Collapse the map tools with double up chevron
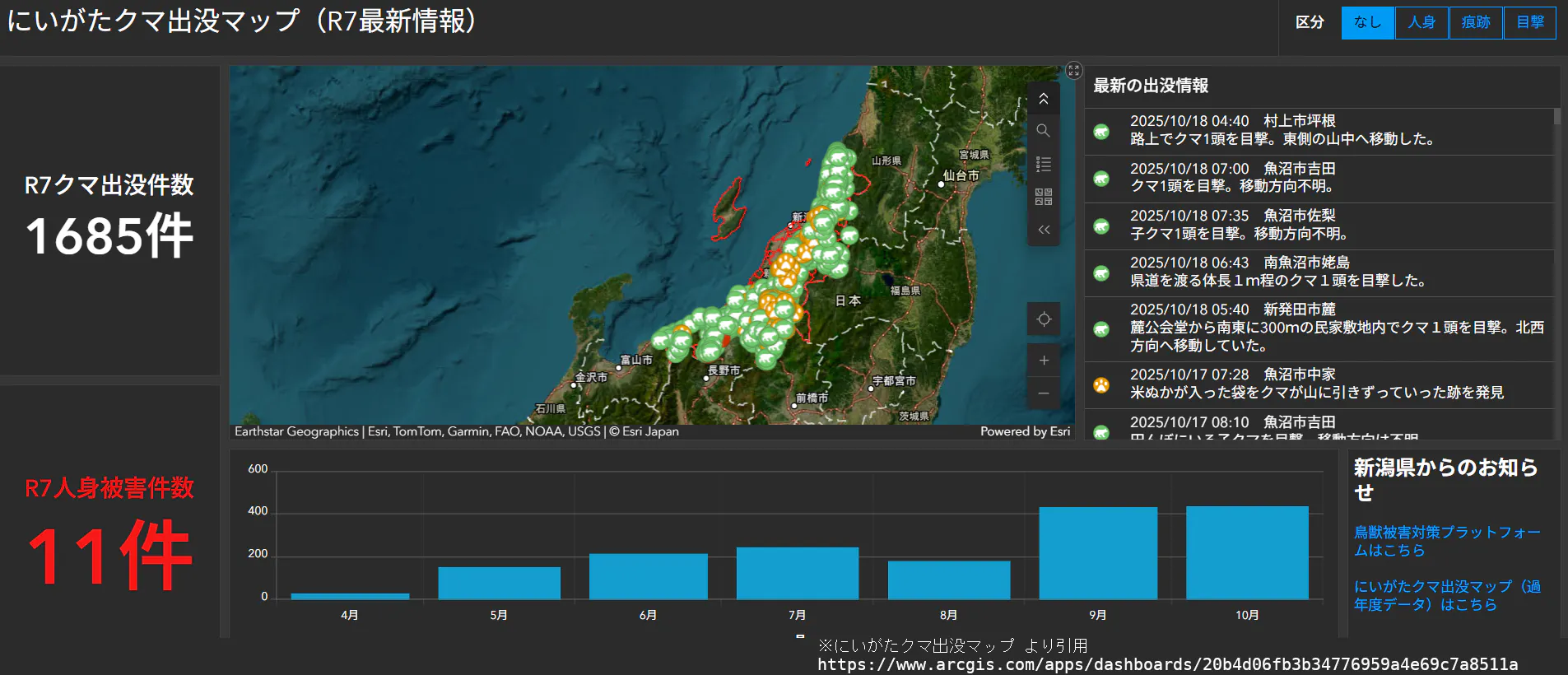 [x=1043, y=99]
